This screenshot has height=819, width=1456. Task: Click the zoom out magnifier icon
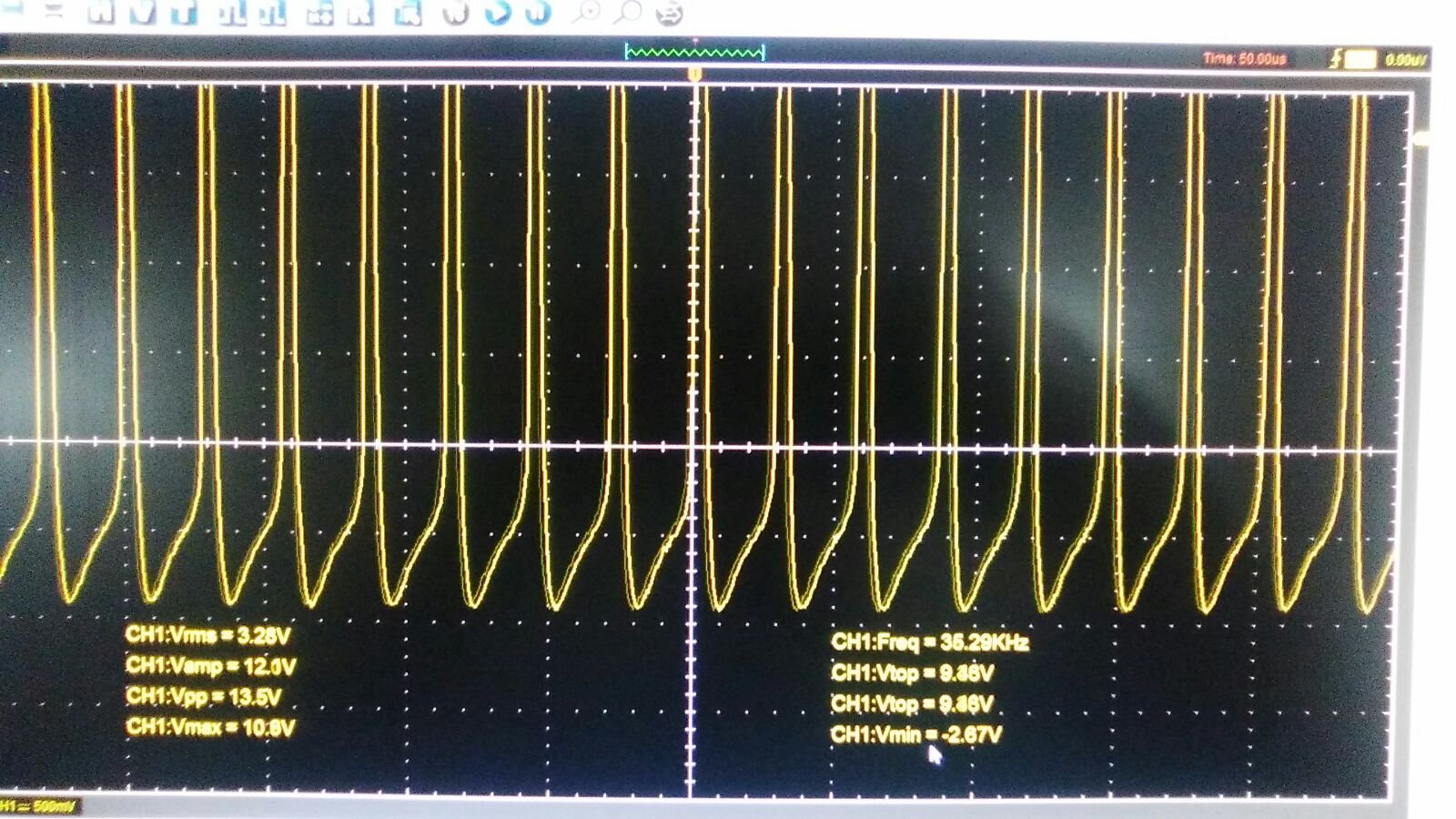628,12
